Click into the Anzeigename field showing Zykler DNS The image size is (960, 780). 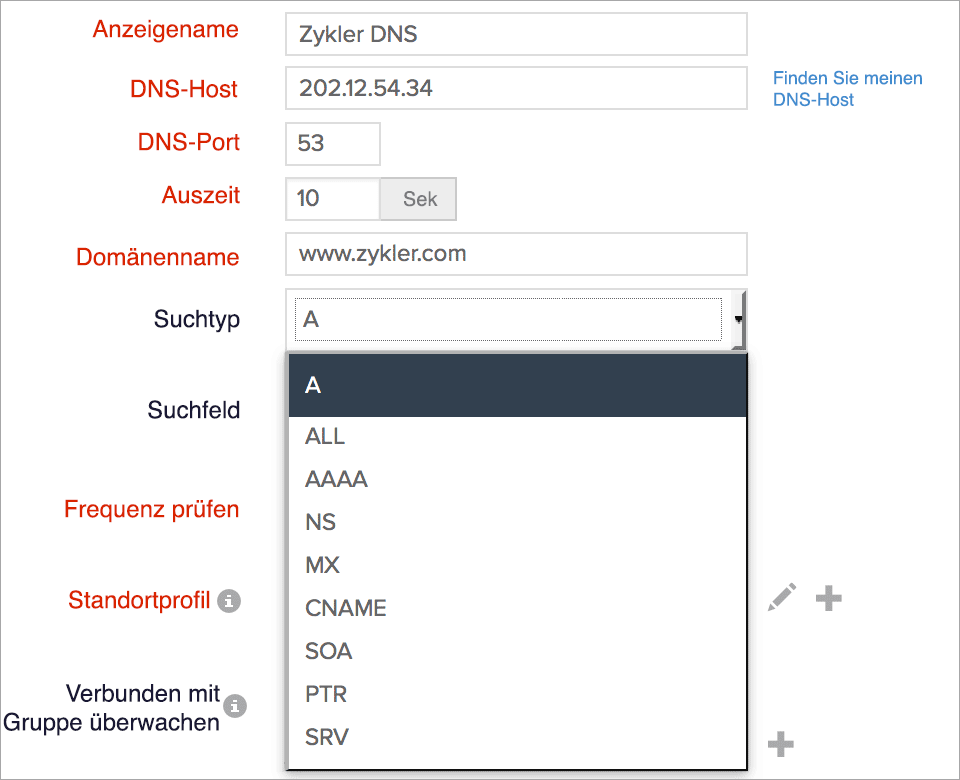click(x=516, y=33)
